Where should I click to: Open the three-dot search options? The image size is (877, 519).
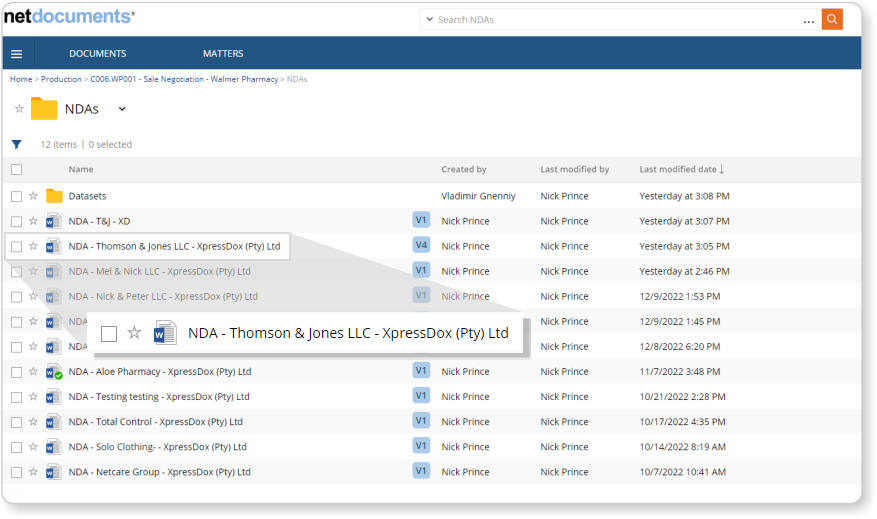coord(808,21)
